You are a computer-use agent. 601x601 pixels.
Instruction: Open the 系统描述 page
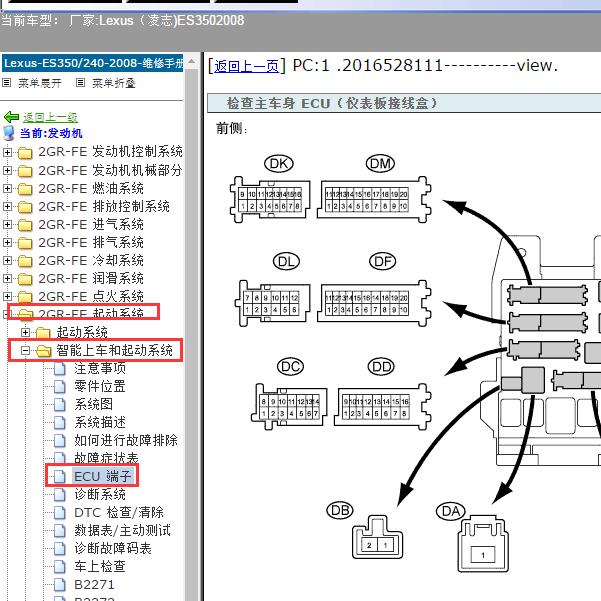(x=100, y=422)
